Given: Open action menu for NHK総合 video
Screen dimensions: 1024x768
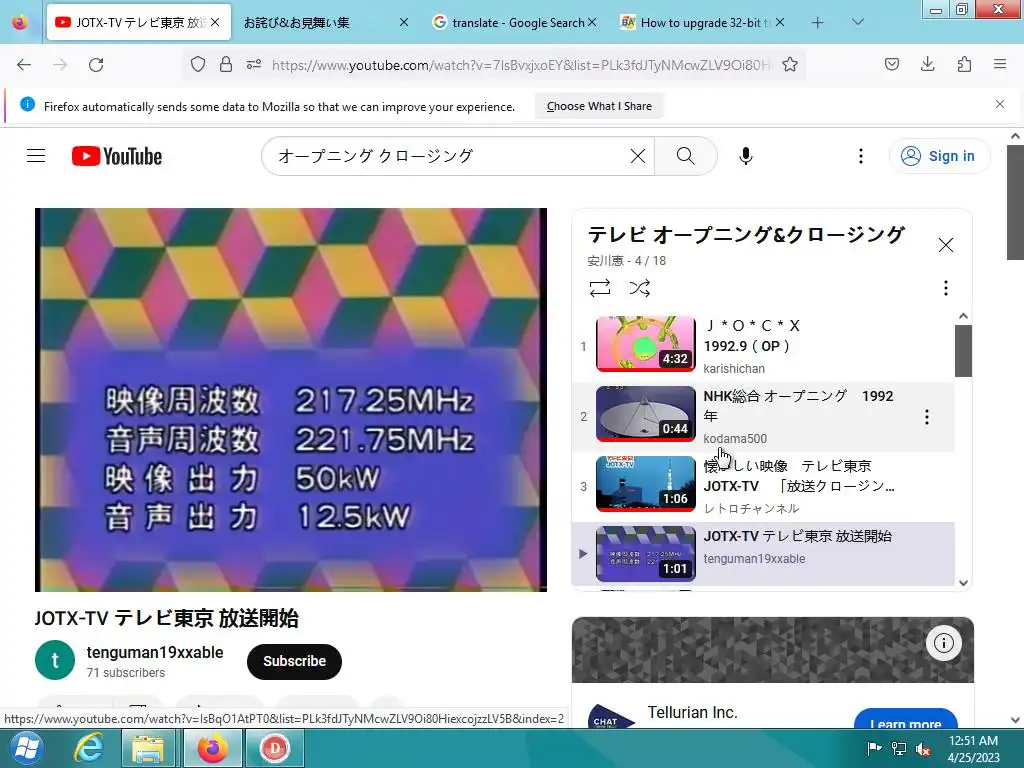Looking at the screenshot, I should coord(927,417).
